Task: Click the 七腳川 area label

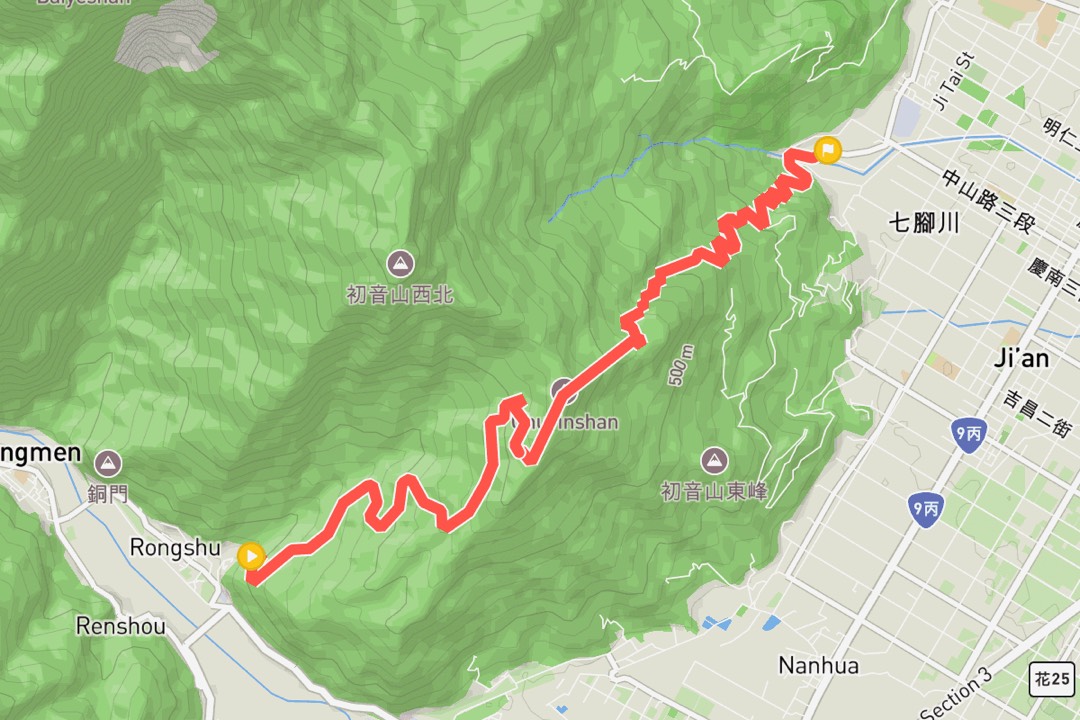Action: tap(924, 223)
